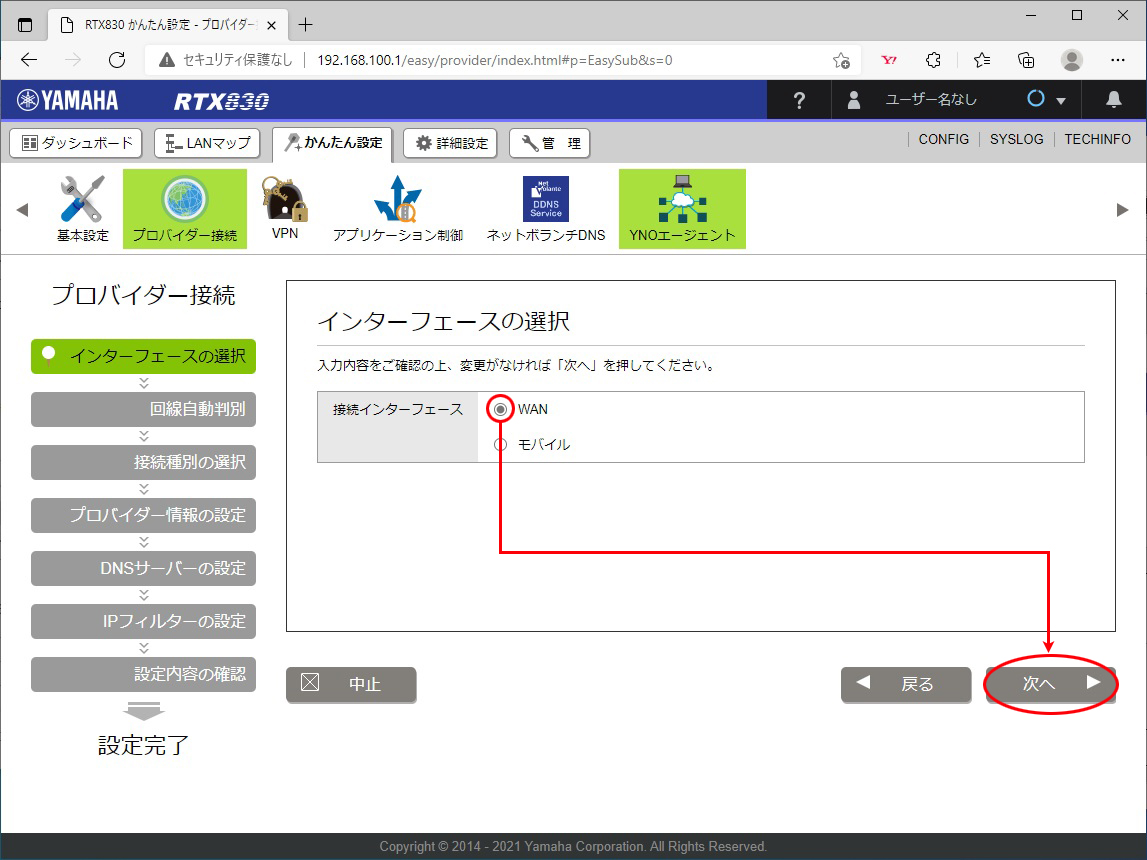Click the YNOエージェント network icon
The height and width of the screenshot is (860, 1147).
pyautogui.click(x=682, y=199)
